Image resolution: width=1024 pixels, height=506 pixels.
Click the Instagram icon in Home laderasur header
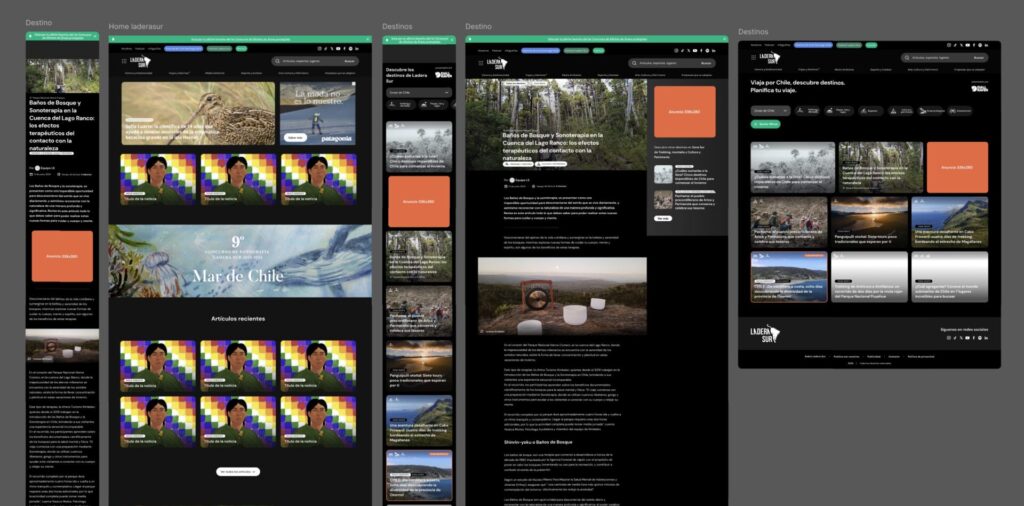[320, 48]
